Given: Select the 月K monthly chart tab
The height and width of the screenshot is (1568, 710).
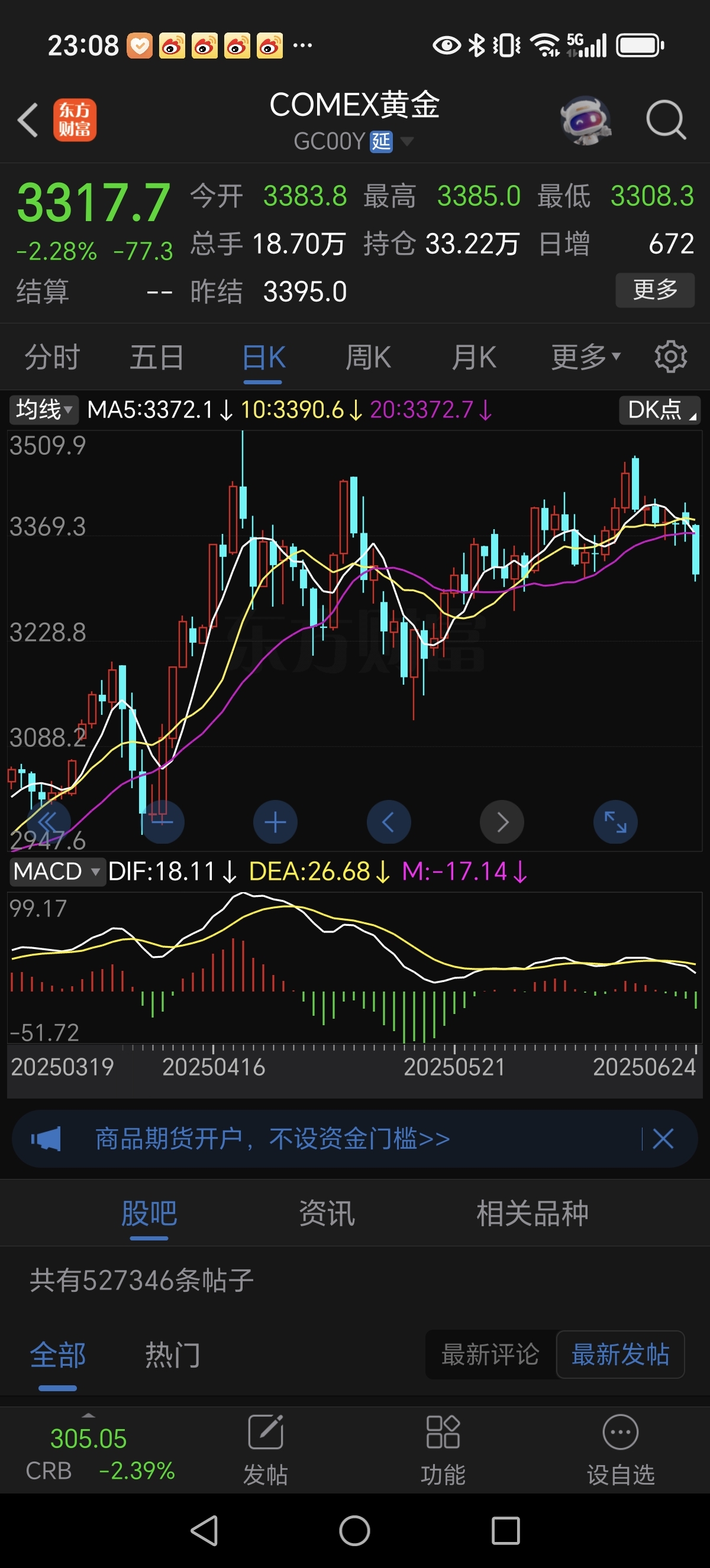Looking at the screenshot, I should (473, 357).
